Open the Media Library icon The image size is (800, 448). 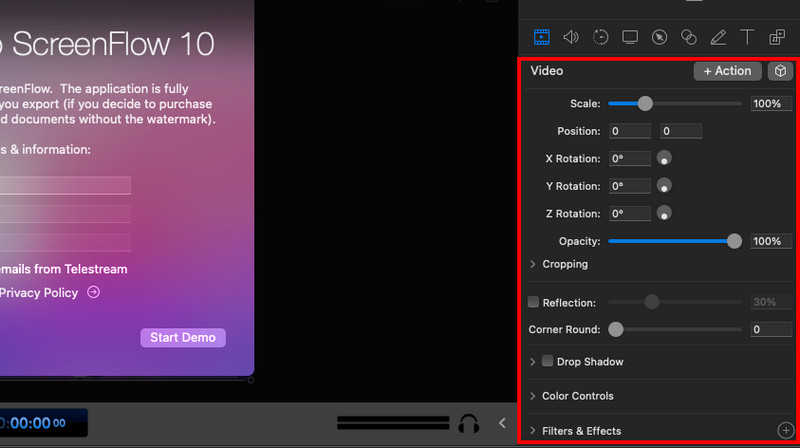tap(777, 38)
